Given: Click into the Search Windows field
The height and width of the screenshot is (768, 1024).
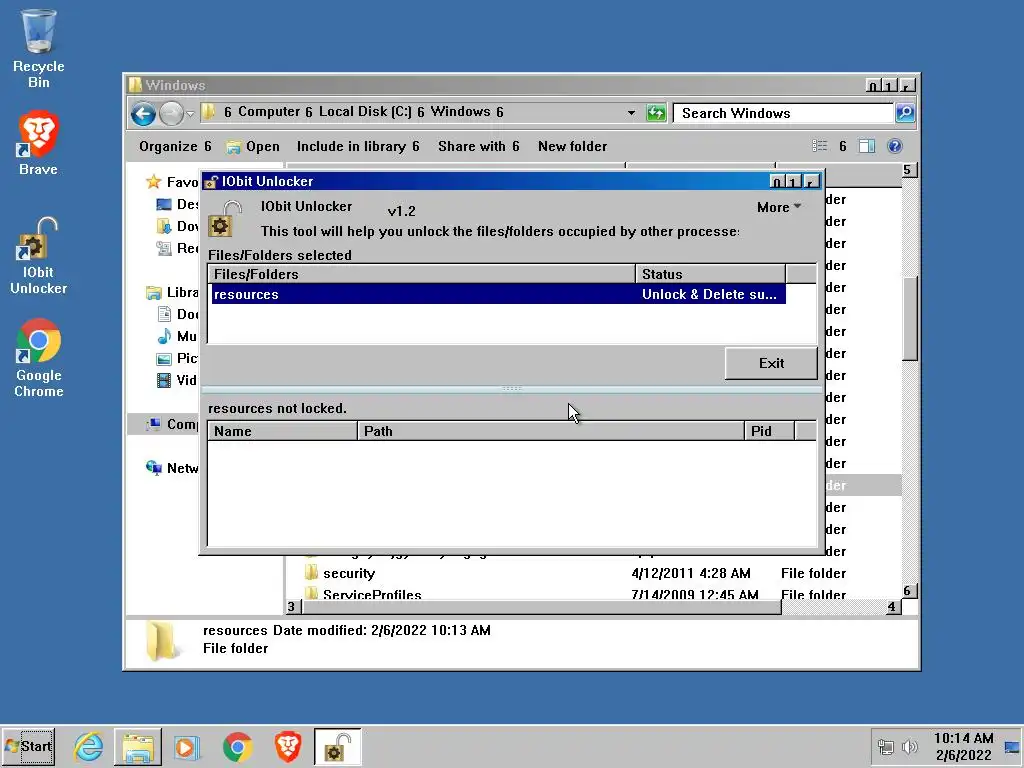Looking at the screenshot, I should (x=783, y=113).
